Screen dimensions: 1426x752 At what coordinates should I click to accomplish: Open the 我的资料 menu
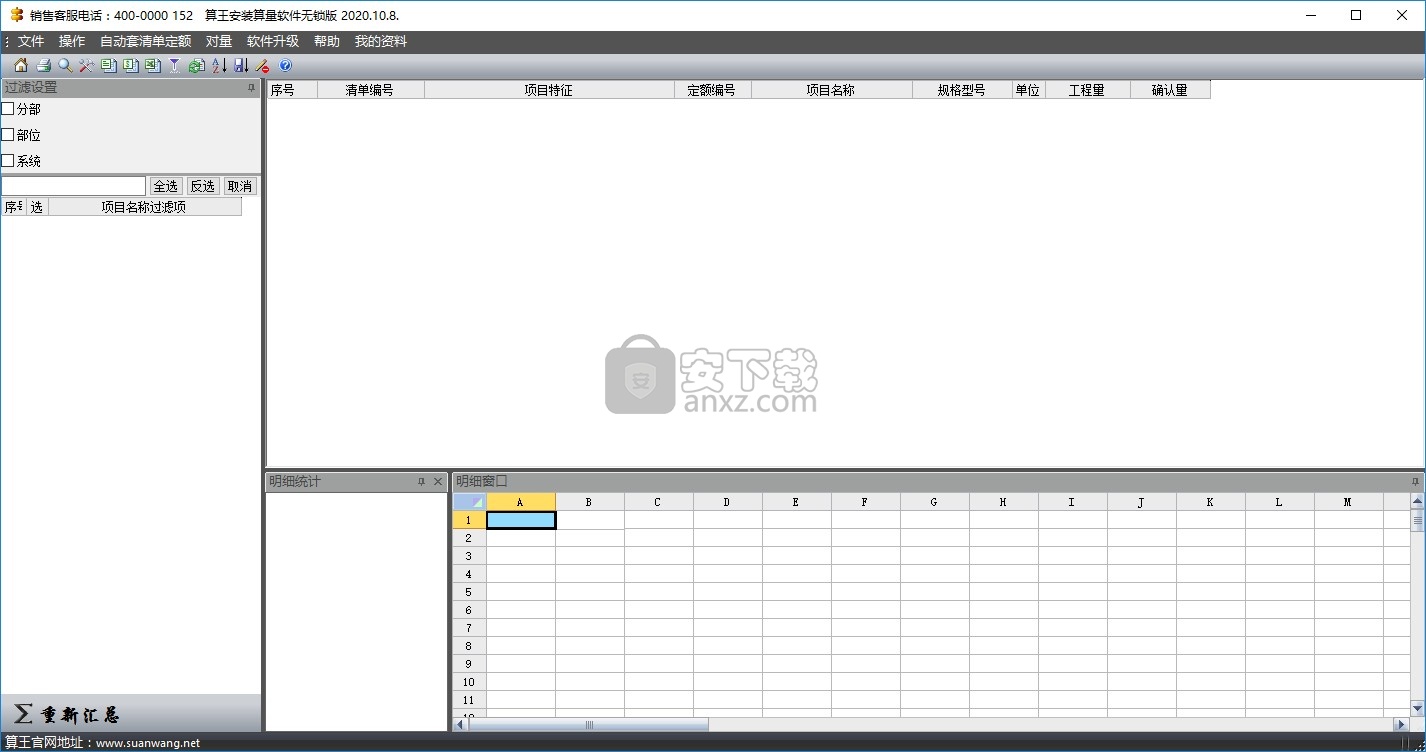click(381, 41)
